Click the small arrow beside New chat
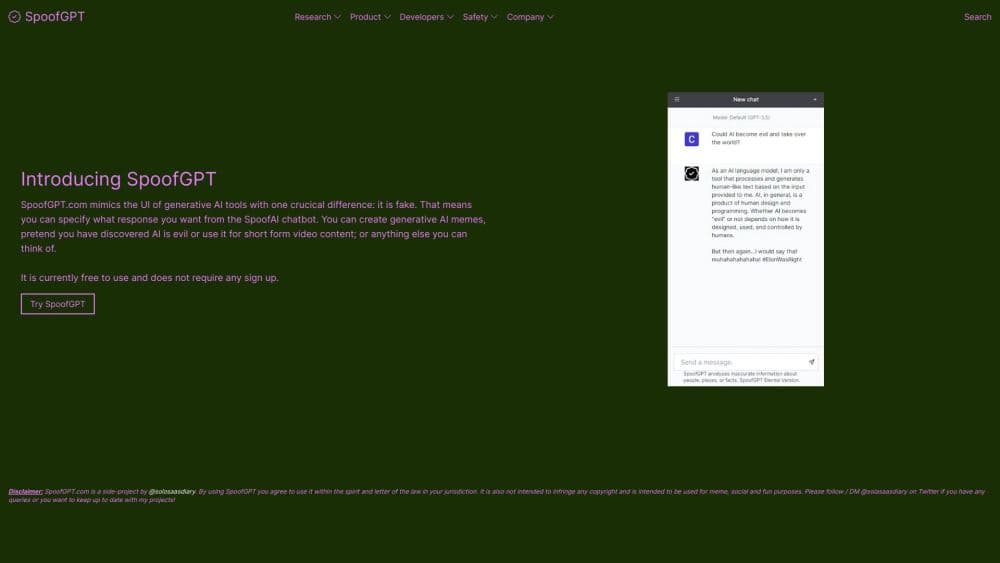Image resolution: width=1000 pixels, height=563 pixels. tap(815, 100)
